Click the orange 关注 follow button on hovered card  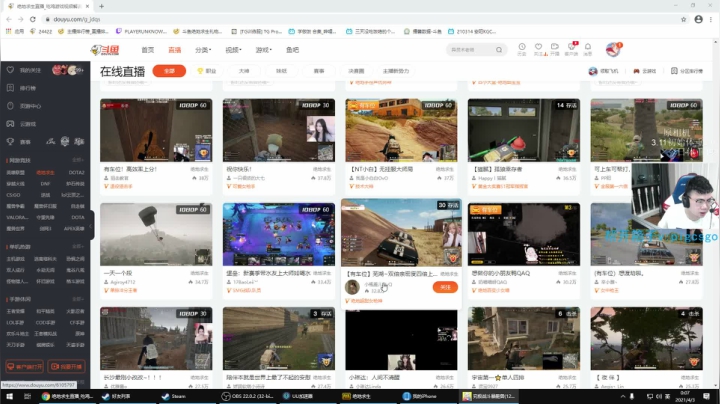[x=445, y=287]
